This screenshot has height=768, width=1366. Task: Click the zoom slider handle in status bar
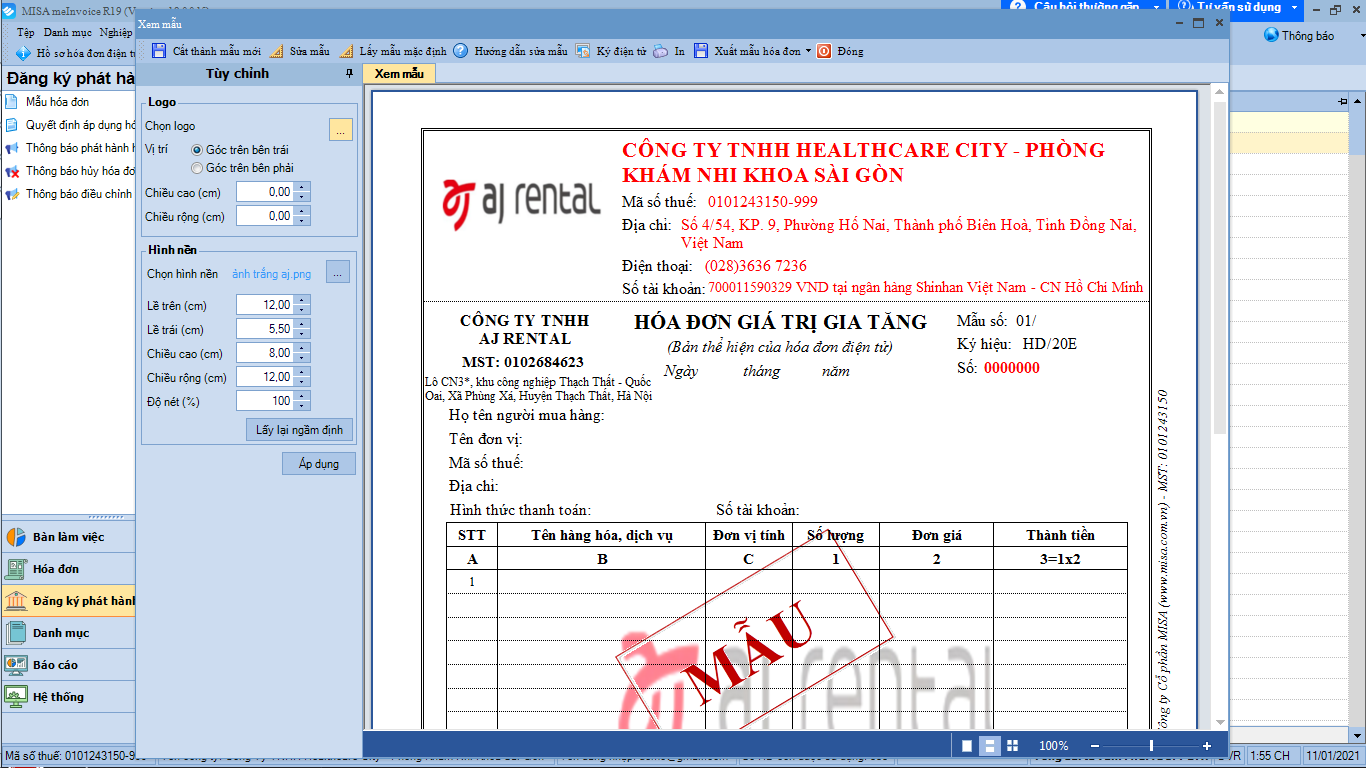(x=1151, y=746)
